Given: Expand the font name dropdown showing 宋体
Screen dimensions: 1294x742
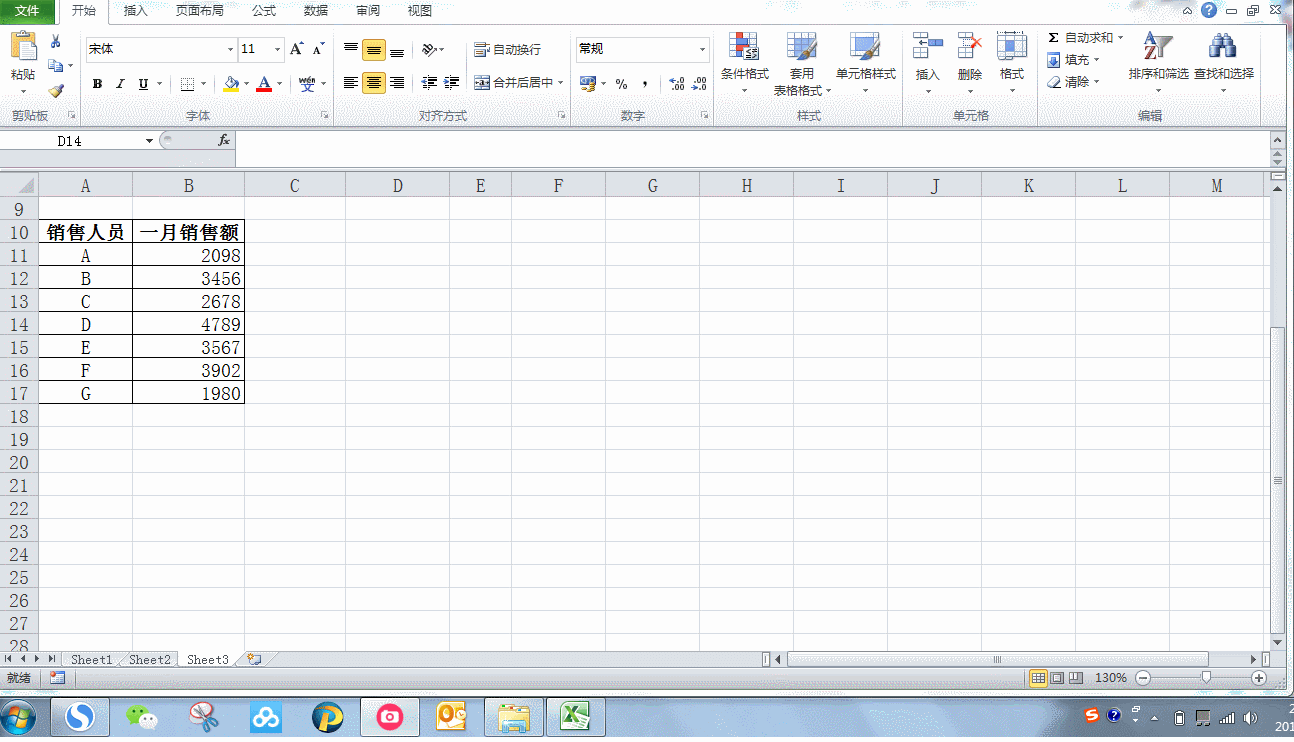Looking at the screenshot, I should (x=230, y=49).
